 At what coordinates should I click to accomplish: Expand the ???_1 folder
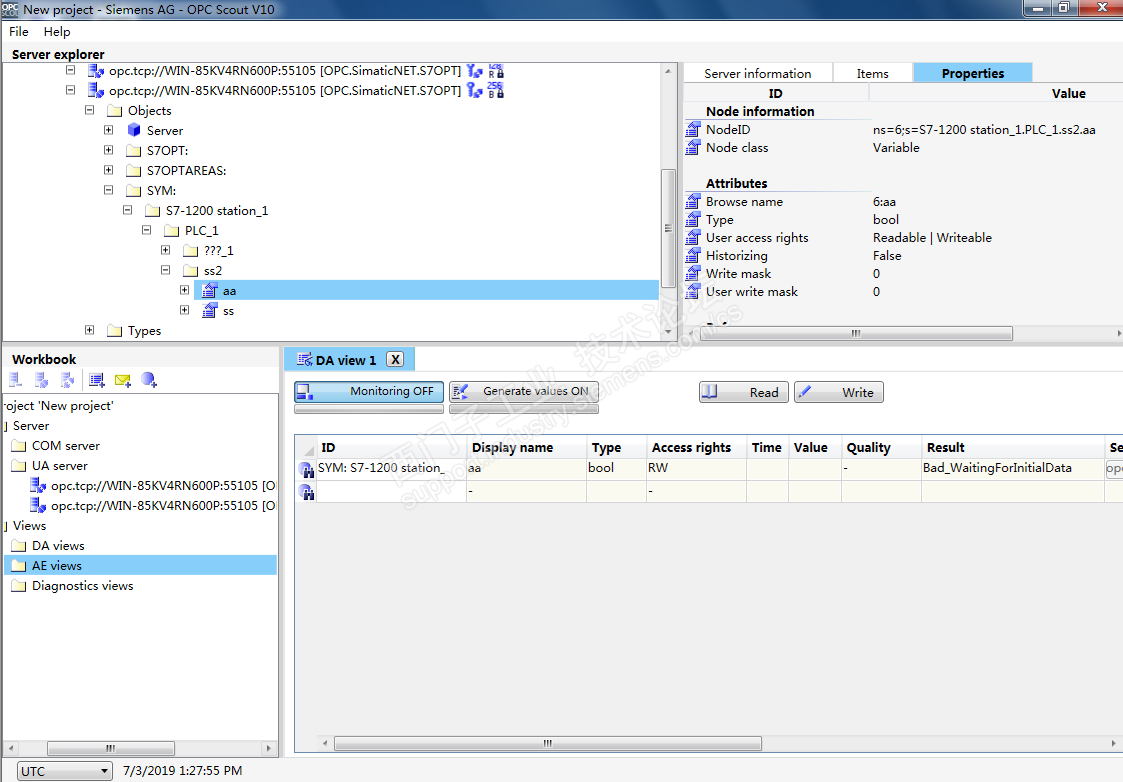coord(165,251)
